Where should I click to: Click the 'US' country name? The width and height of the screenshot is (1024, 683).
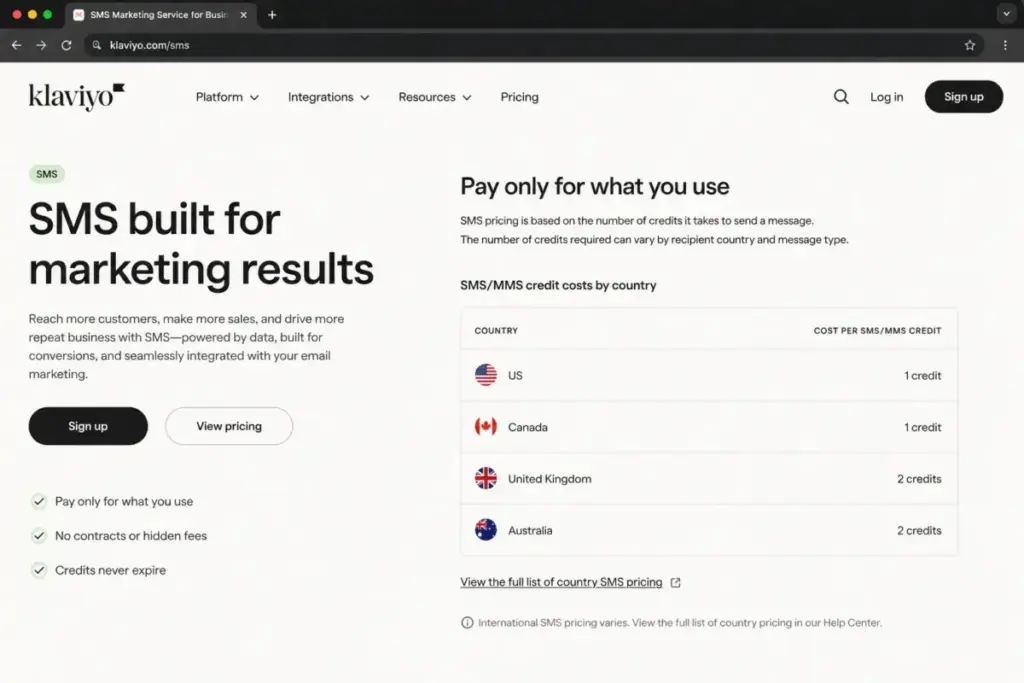[515, 375]
